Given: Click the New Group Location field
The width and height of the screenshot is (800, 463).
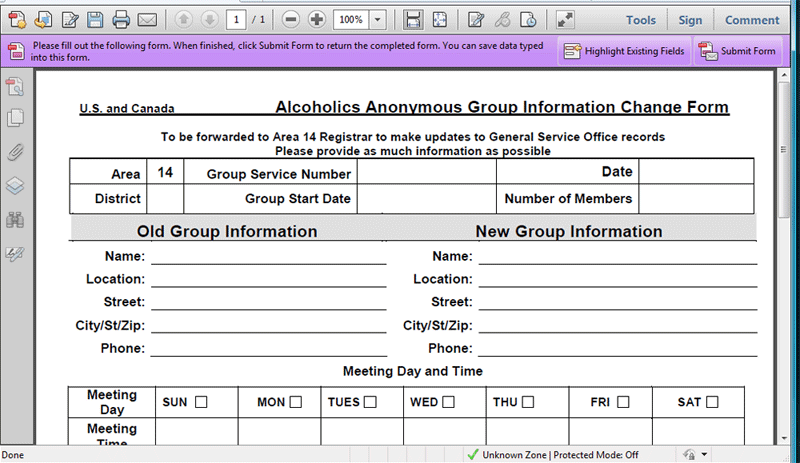Looking at the screenshot, I should [x=617, y=279].
